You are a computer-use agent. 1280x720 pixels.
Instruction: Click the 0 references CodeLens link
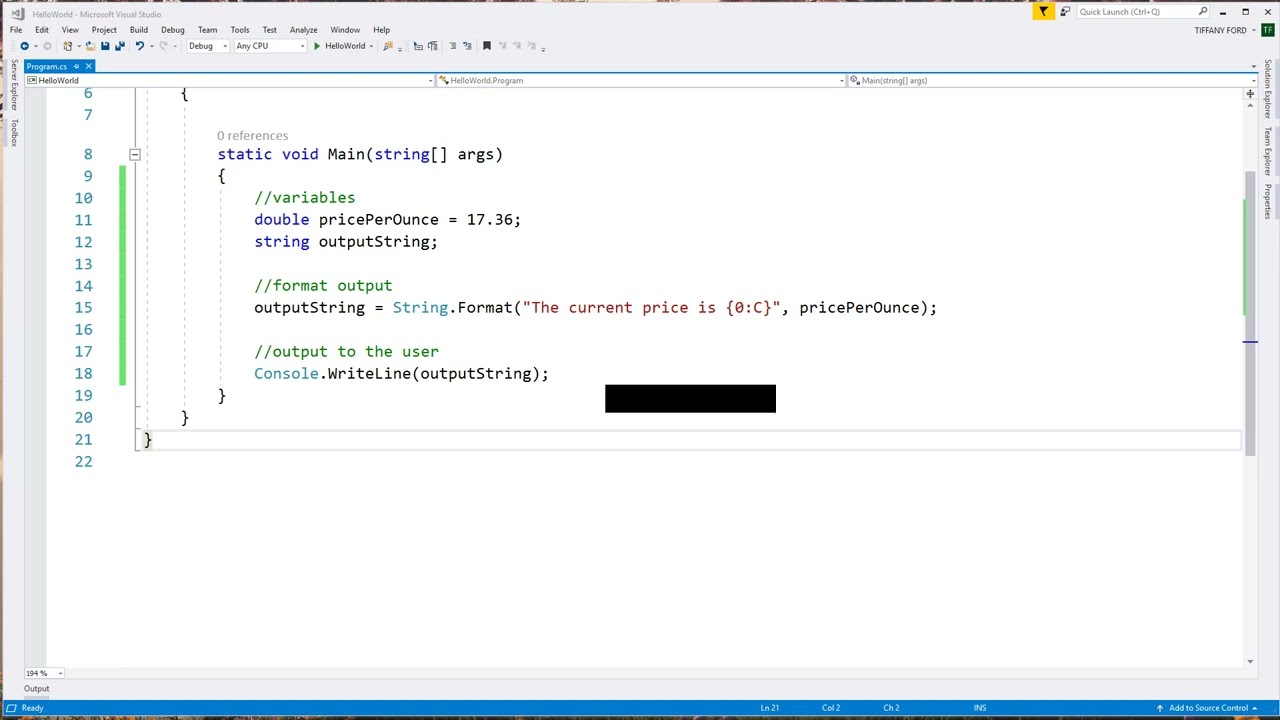pyautogui.click(x=252, y=136)
